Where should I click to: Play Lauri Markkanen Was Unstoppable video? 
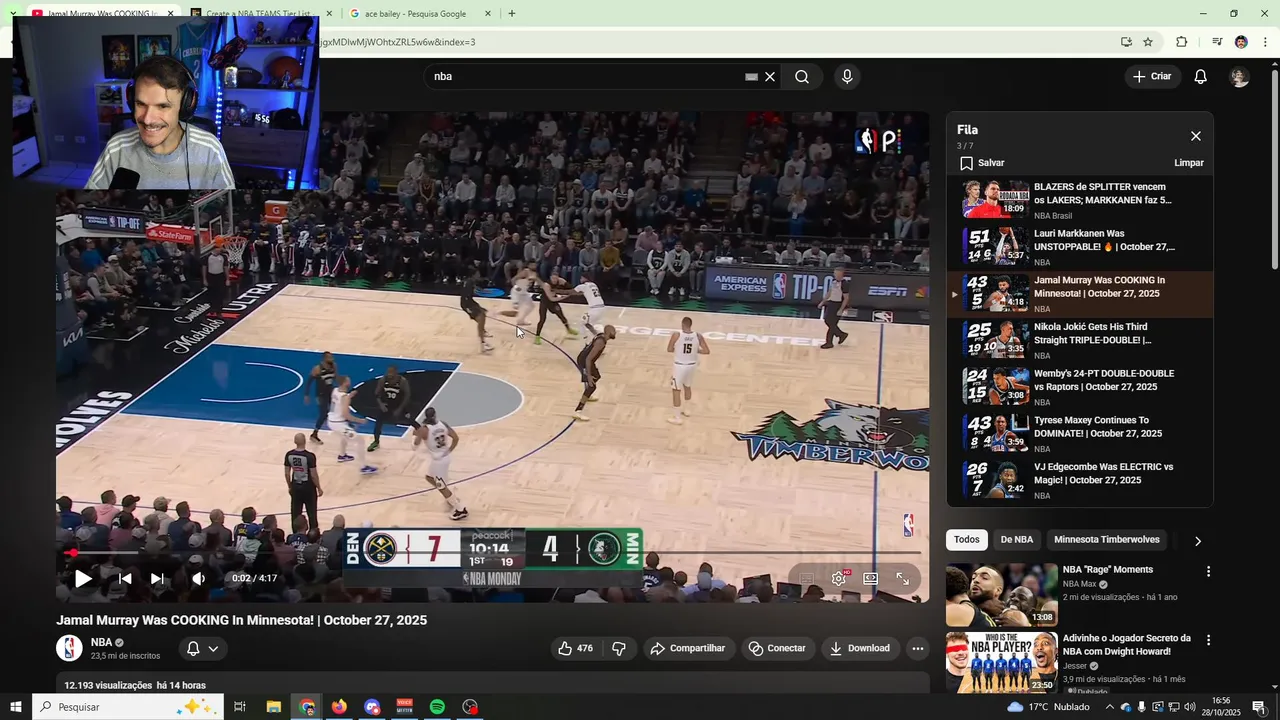coord(1080,247)
